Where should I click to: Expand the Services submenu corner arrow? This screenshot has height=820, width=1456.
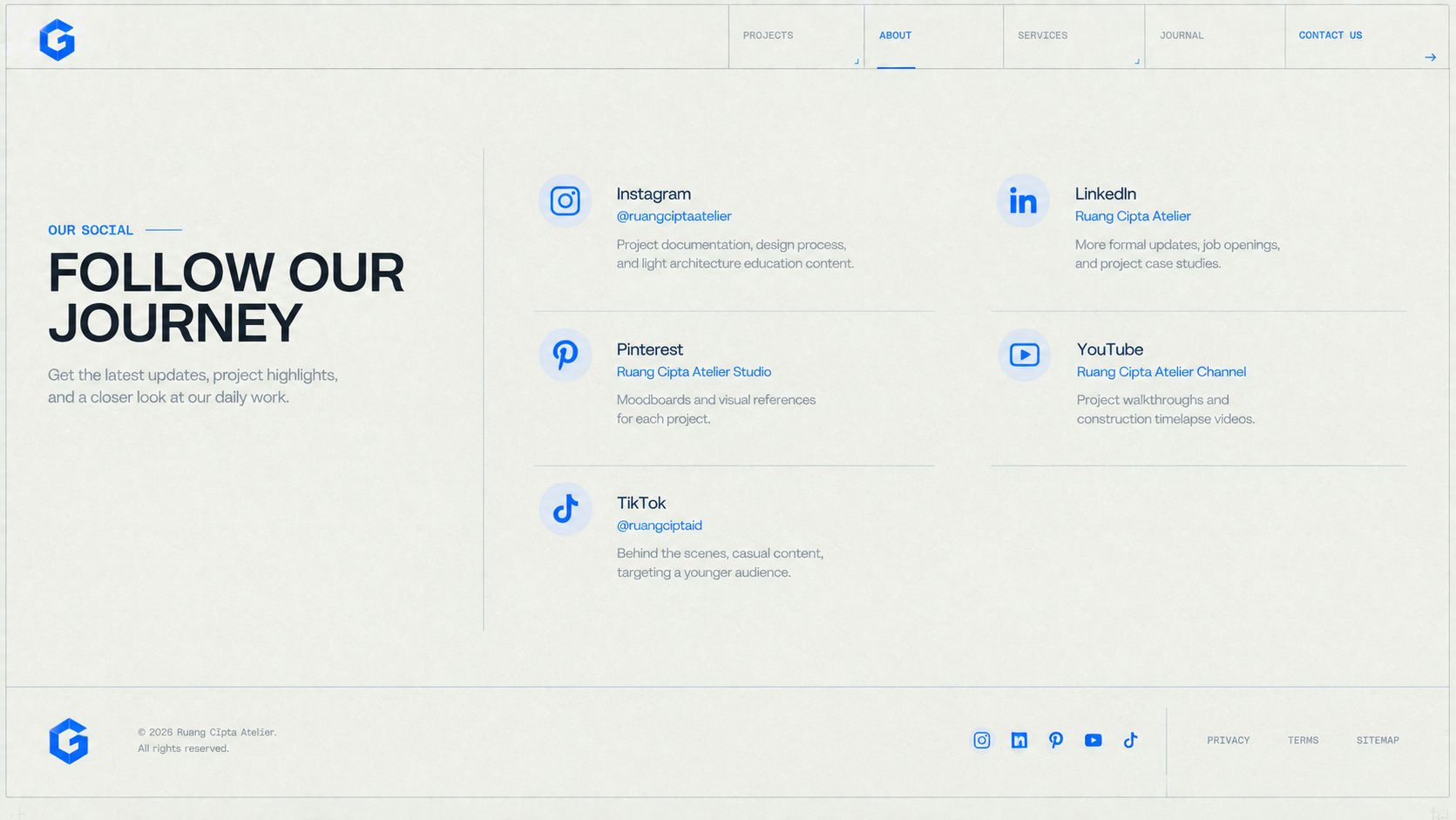pos(1136,61)
